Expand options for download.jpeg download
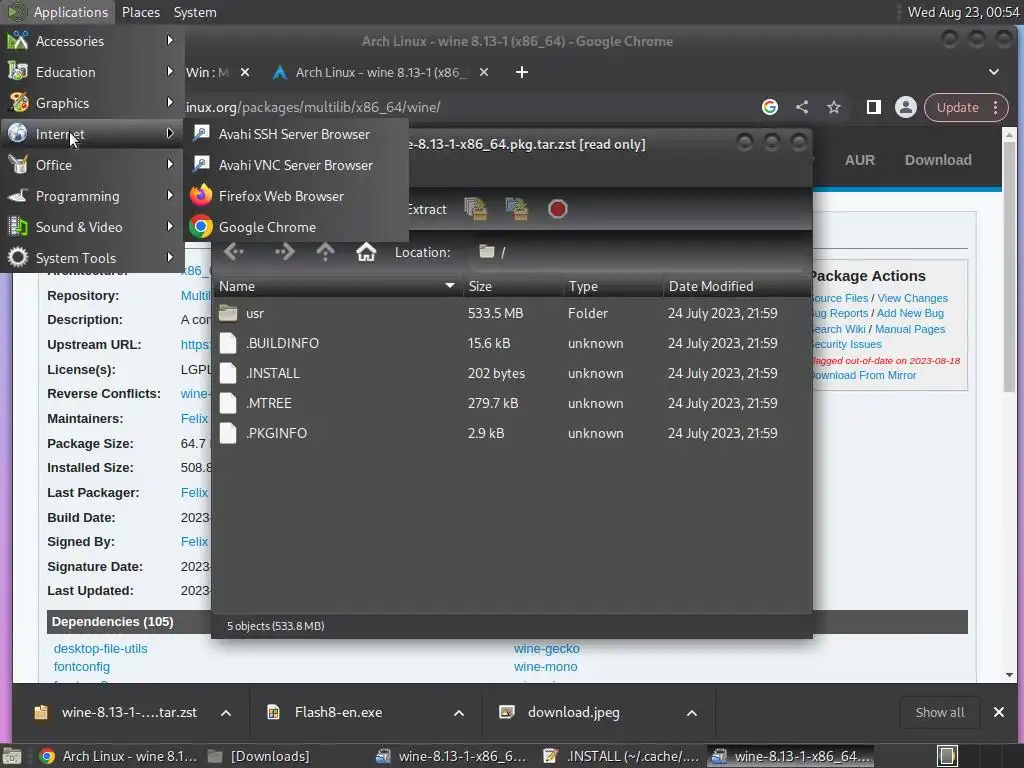1024x768 pixels. 692,713
